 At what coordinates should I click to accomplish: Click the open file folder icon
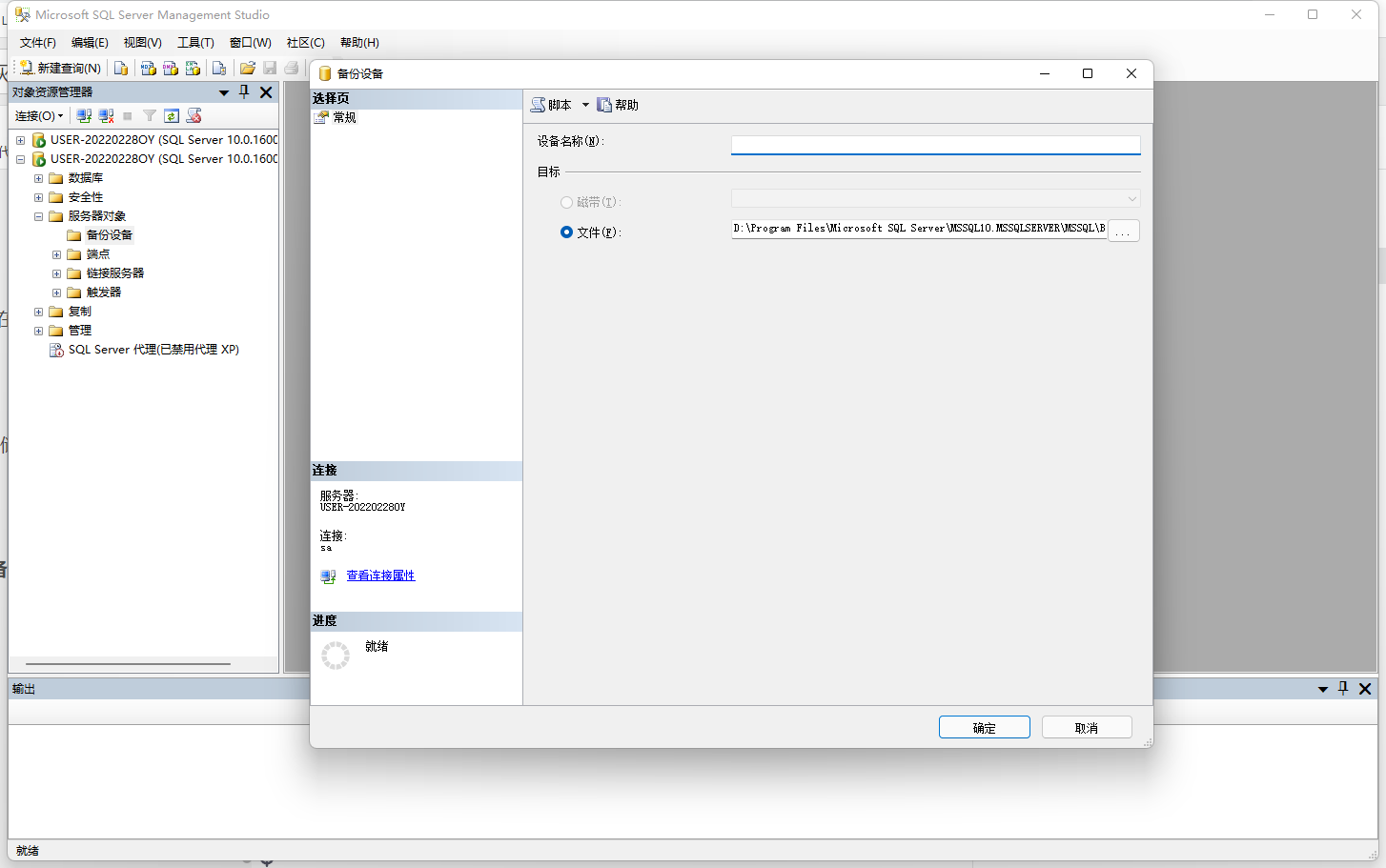[248, 68]
